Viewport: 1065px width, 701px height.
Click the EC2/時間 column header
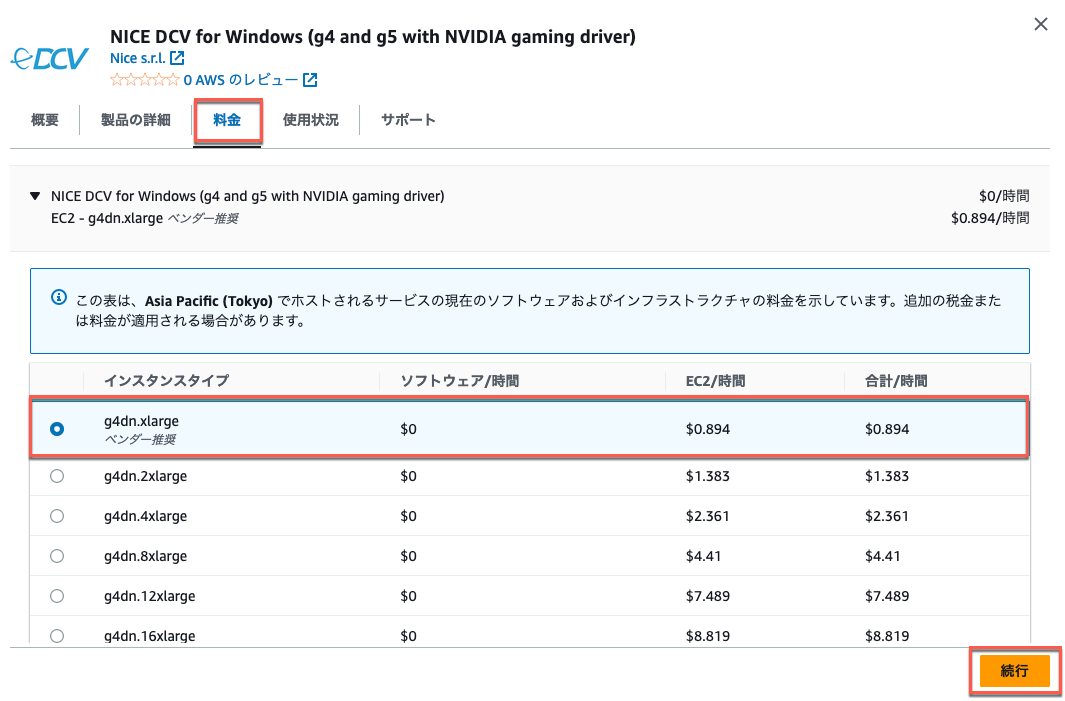click(715, 380)
